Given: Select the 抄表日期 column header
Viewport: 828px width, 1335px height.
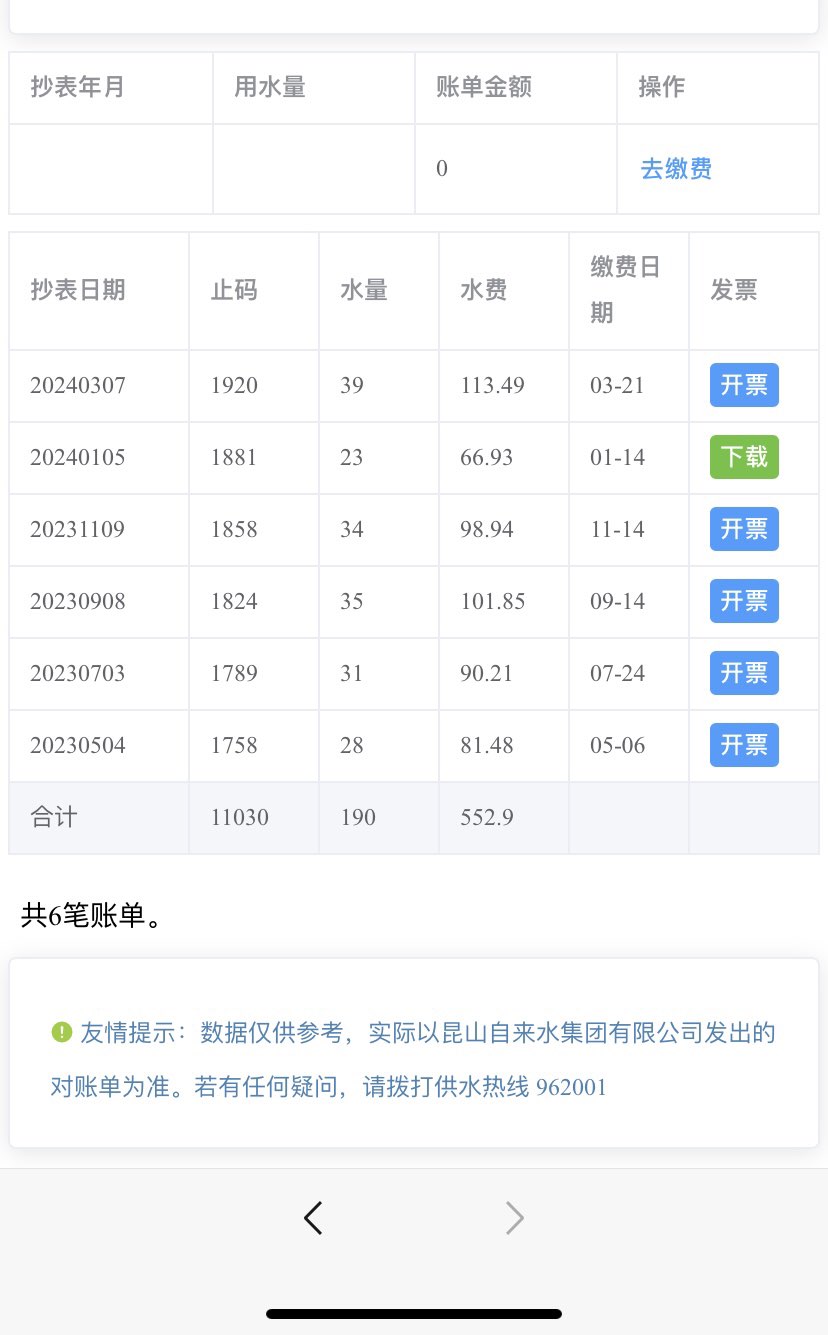Looking at the screenshot, I should pyautogui.click(x=78, y=291).
